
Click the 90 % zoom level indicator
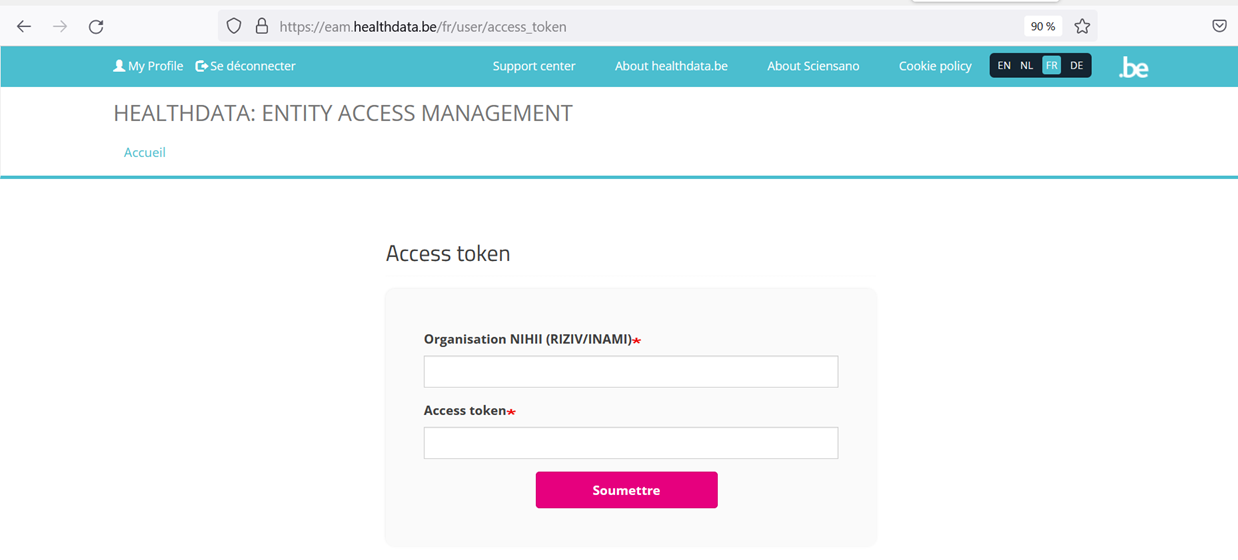[1043, 27]
